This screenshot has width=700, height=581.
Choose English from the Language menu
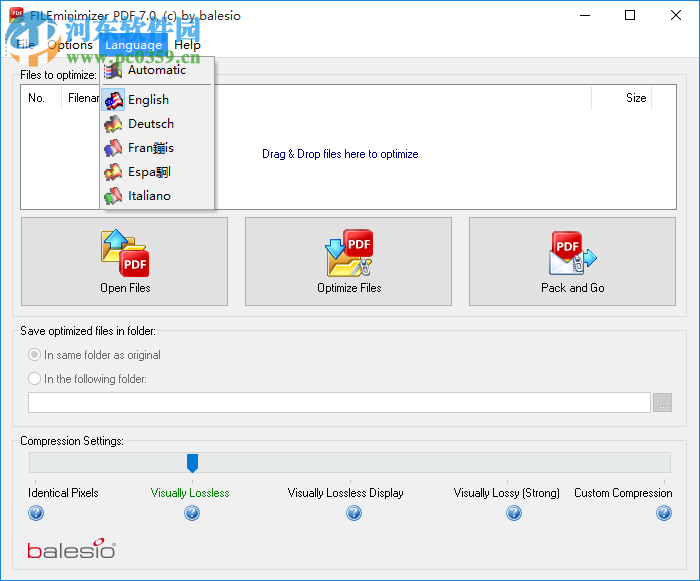click(x=157, y=100)
